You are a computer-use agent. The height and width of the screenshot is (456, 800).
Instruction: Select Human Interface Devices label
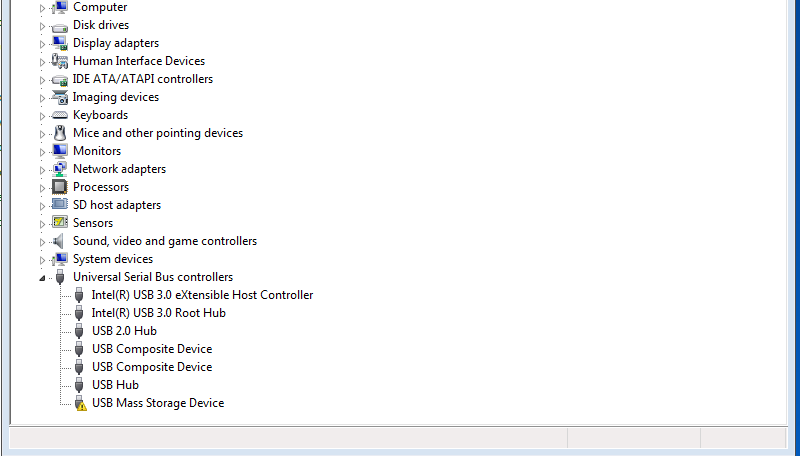coord(139,61)
